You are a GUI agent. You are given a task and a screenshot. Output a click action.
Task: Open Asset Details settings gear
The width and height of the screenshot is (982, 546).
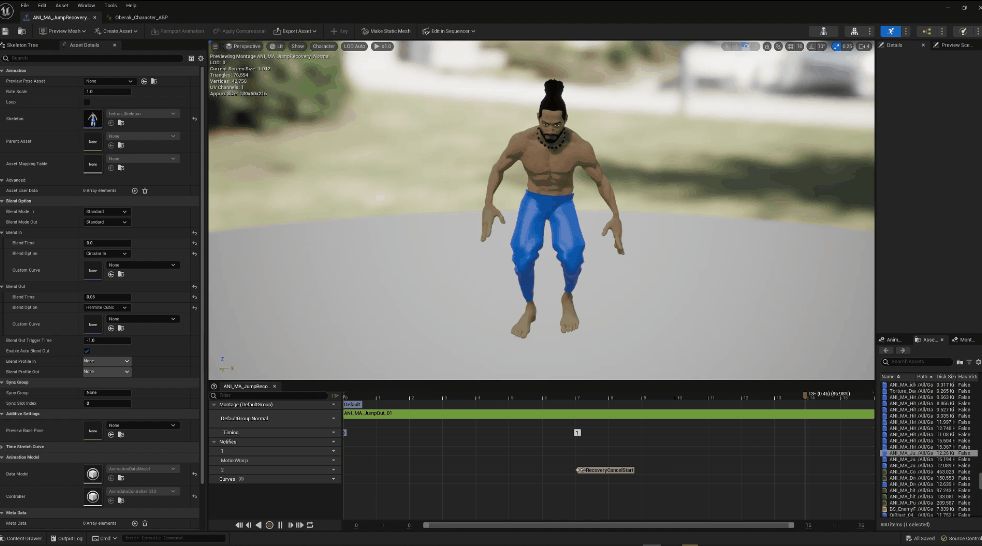coord(200,58)
